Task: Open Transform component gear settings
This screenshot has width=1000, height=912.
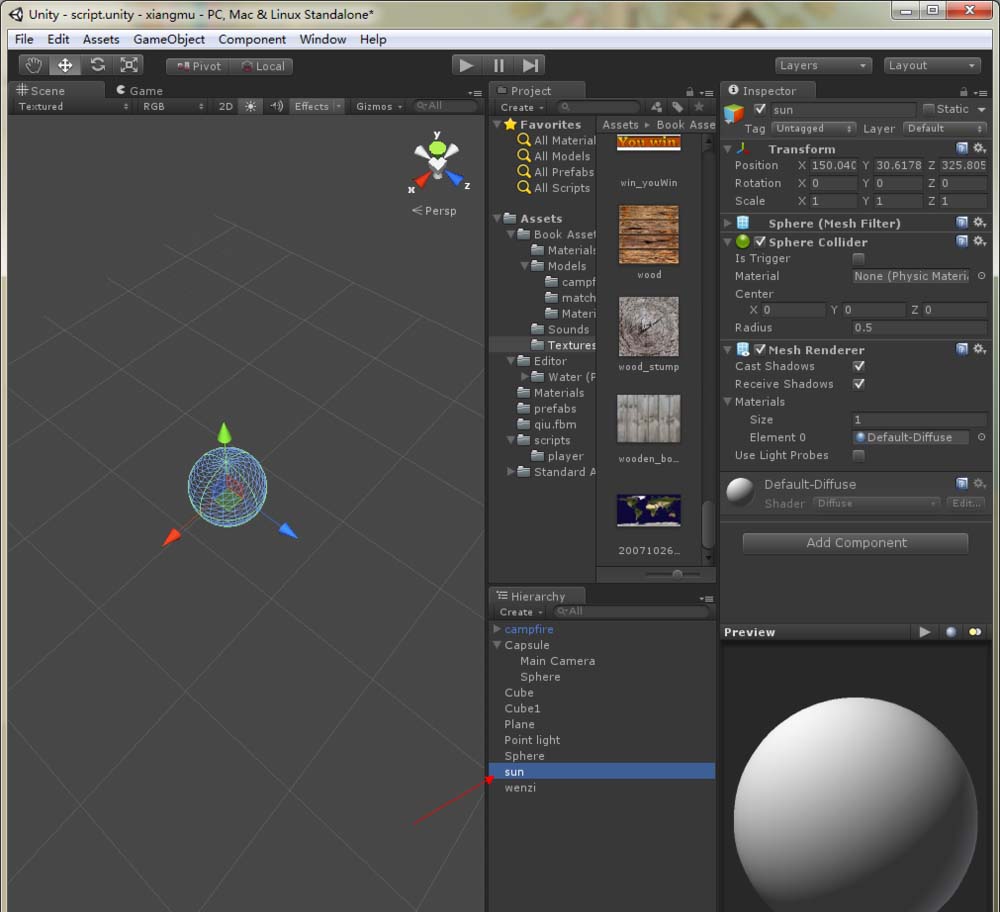Action: tap(980, 148)
